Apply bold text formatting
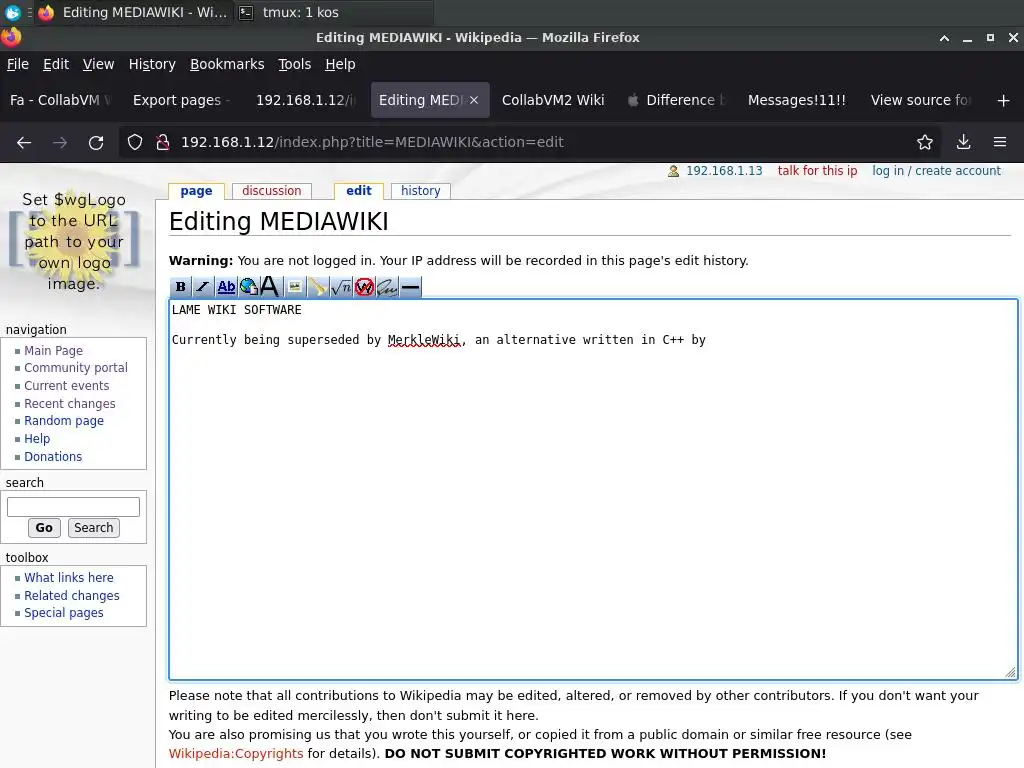This screenshot has height=768, width=1024. [181, 287]
